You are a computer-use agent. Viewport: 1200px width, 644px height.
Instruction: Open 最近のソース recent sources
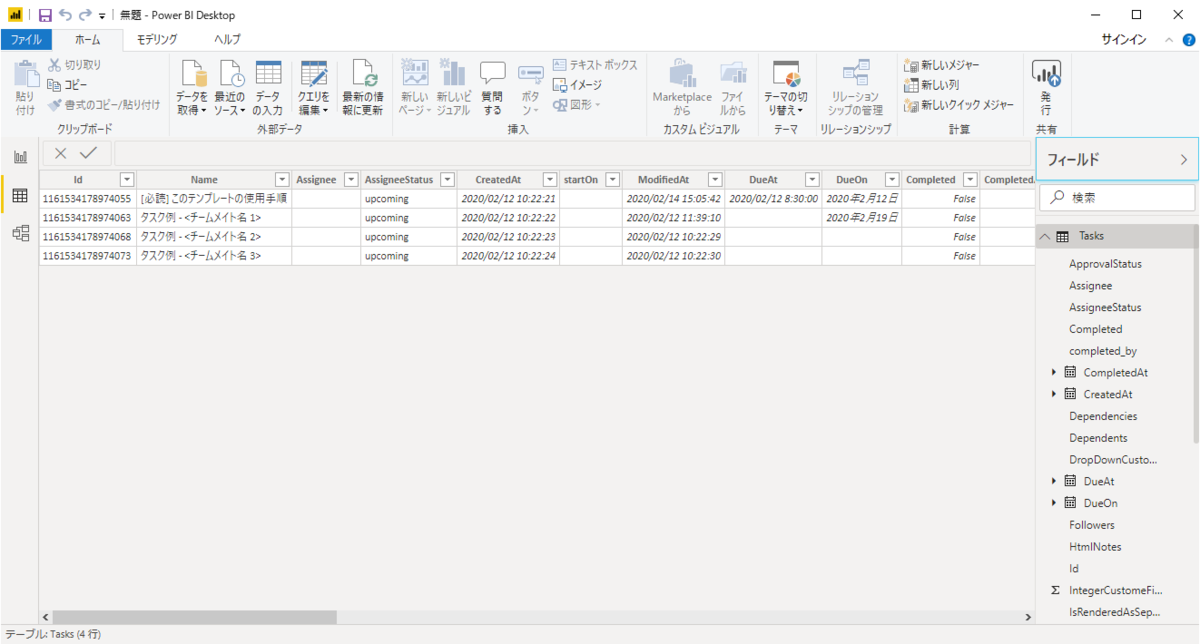point(230,87)
